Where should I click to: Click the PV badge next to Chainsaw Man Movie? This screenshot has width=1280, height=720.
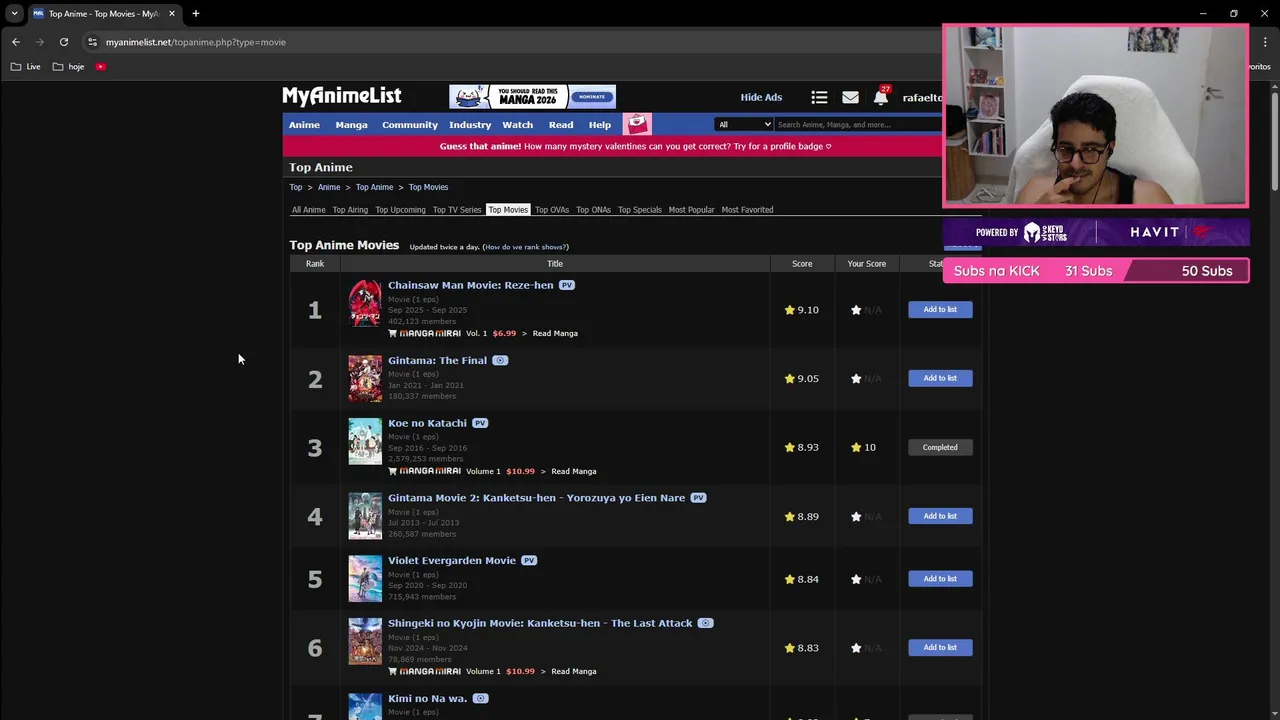567,285
